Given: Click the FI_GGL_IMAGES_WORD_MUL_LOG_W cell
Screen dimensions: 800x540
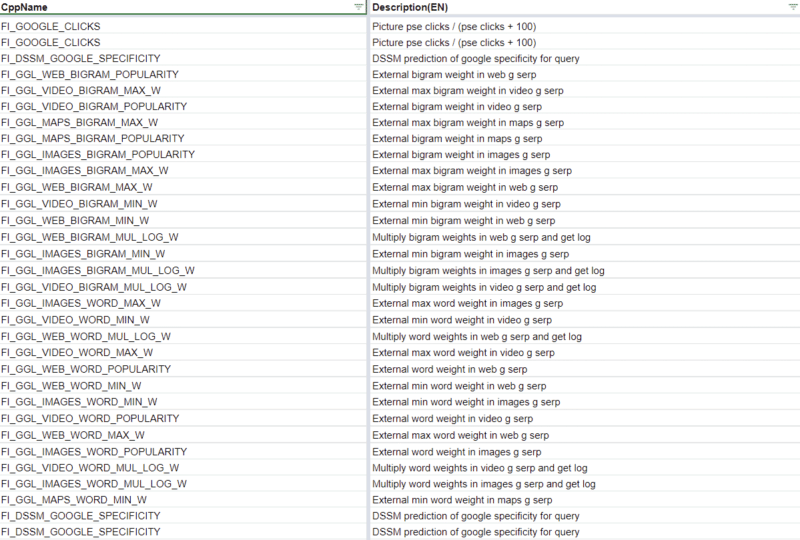Looking at the screenshot, I should tap(183, 483).
